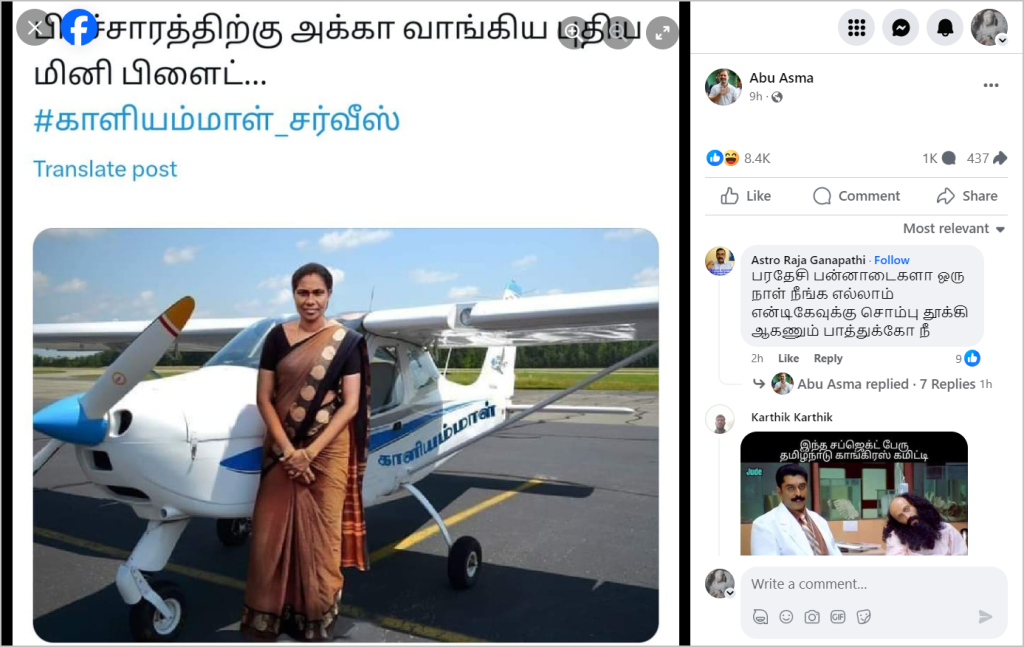The image size is (1024, 647).
Task: Expand the Most relevant comment sort dropdown
Action: click(x=953, y=229)
